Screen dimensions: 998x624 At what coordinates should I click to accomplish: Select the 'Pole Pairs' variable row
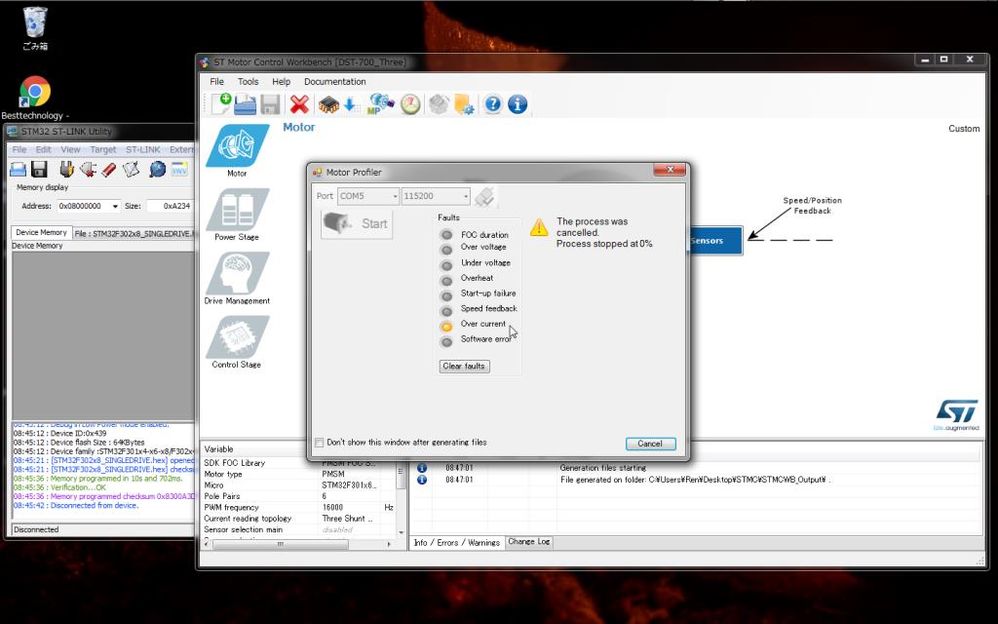coord(299,496)
